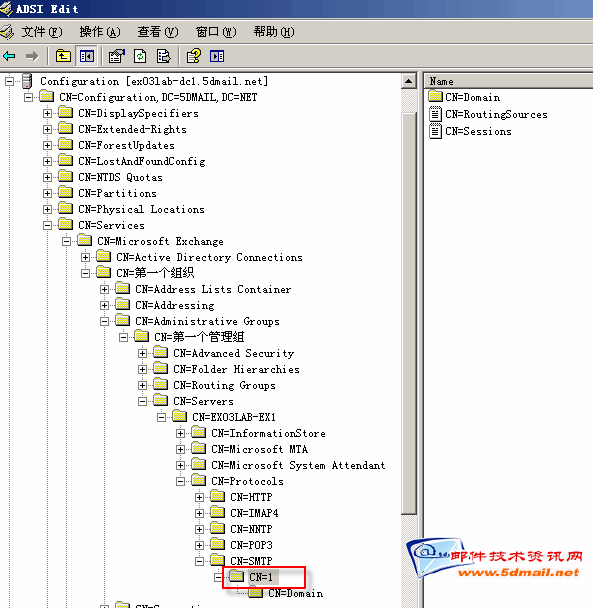Collapse CN=Services node
The width and height of the screenshot is (593, 608).
point(47,225)
